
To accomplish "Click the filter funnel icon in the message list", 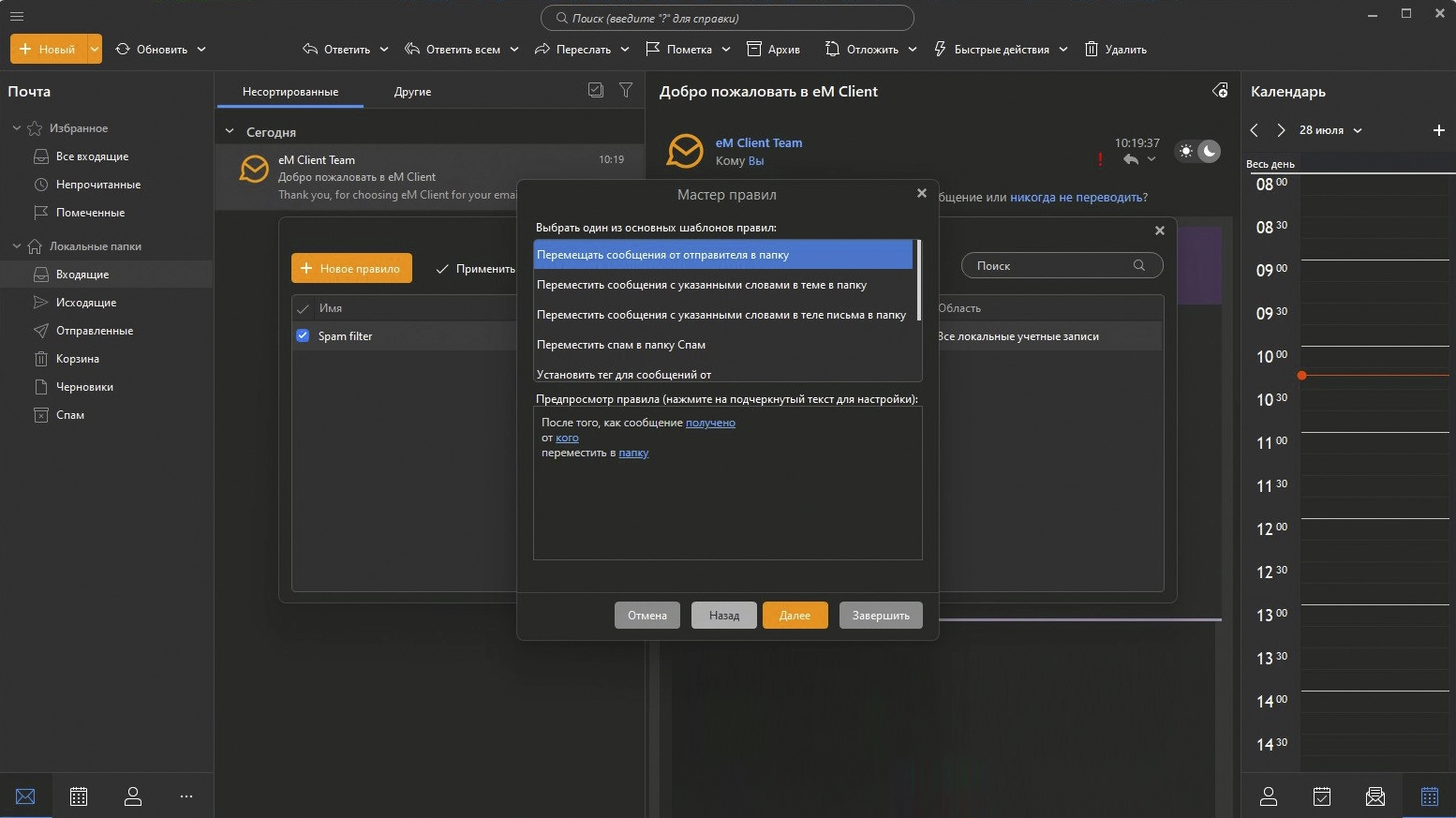I will coord(626,90).
